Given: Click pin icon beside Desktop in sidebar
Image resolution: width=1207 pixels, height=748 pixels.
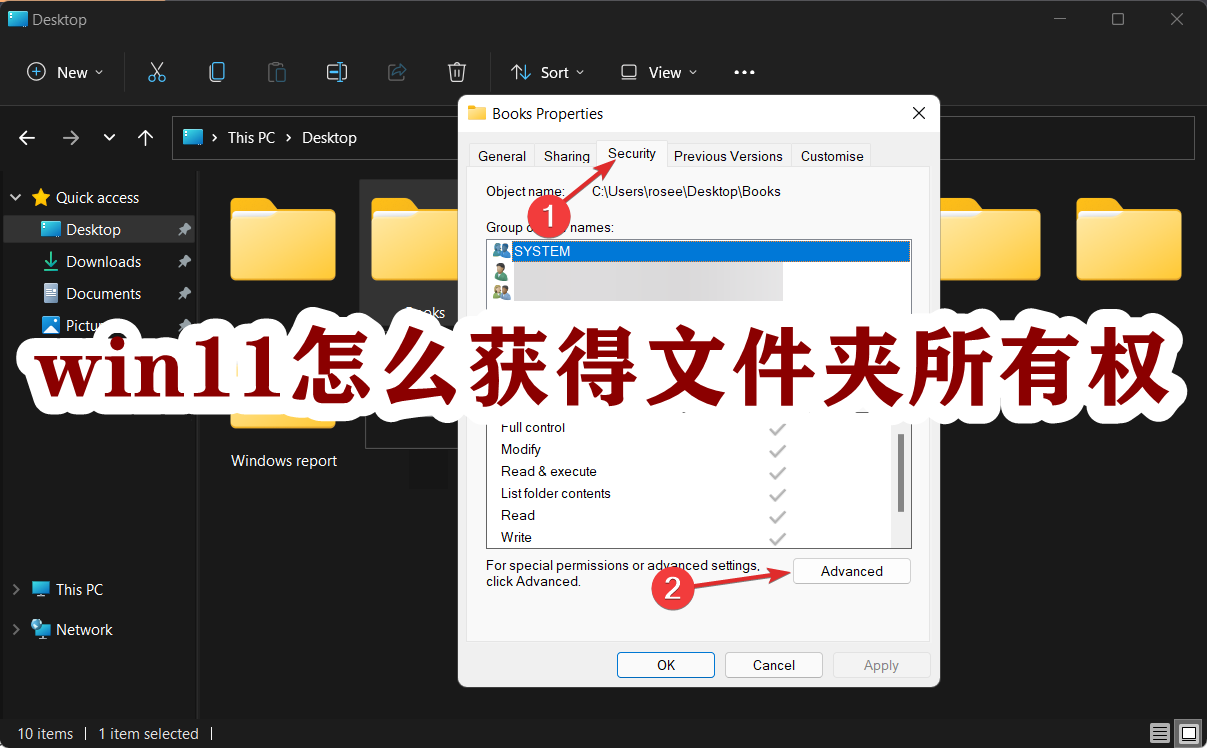Looking at the screenshot, I should point(184,230).
